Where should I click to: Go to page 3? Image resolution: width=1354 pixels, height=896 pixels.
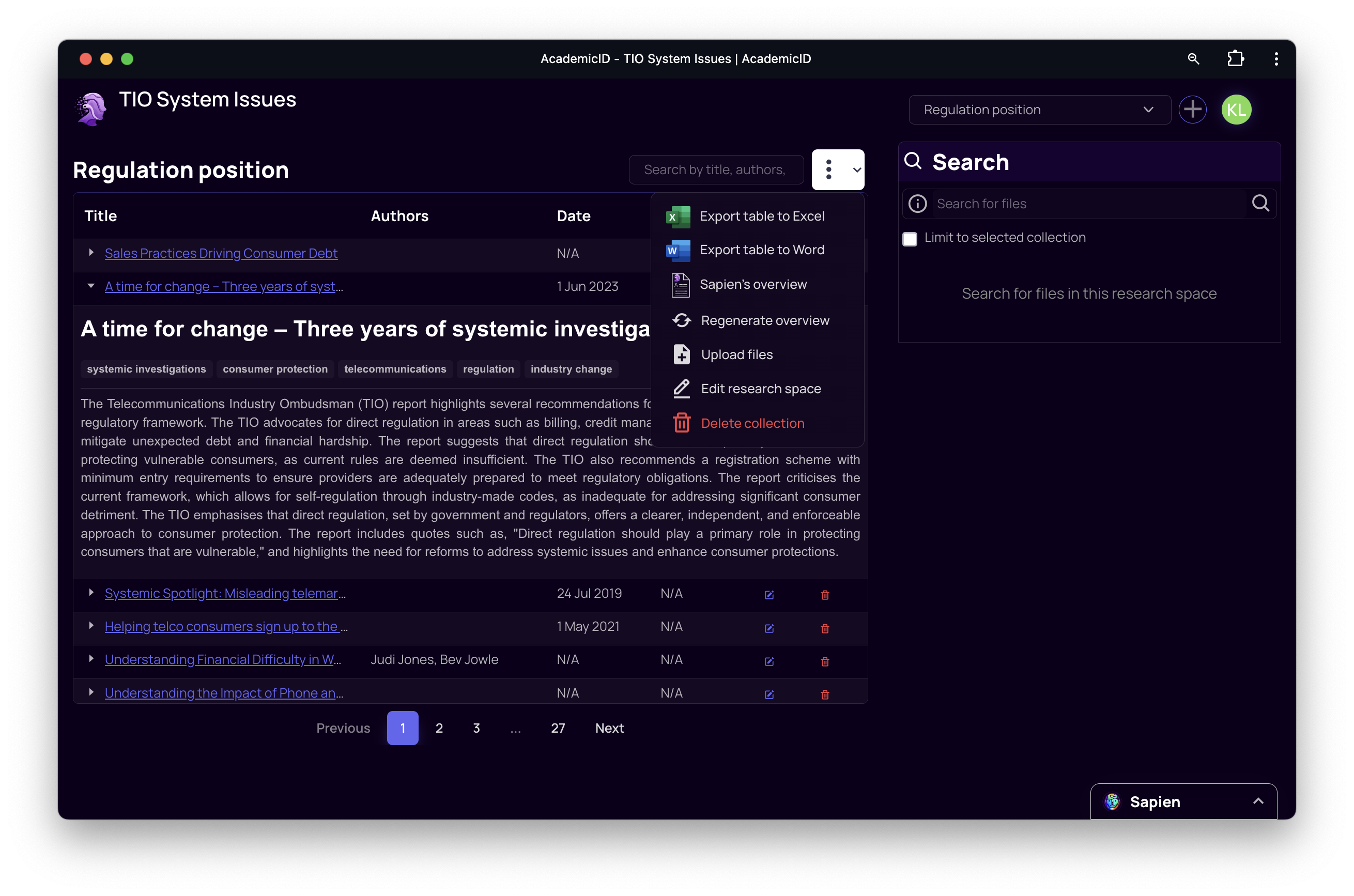pyautogui.click(x=476, y=728)
